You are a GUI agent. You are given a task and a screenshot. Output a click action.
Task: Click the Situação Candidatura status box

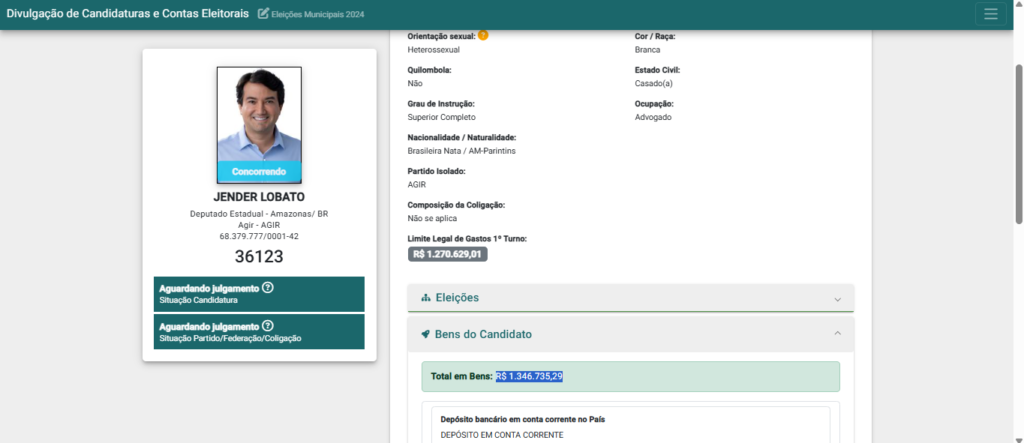pos(259,294)
